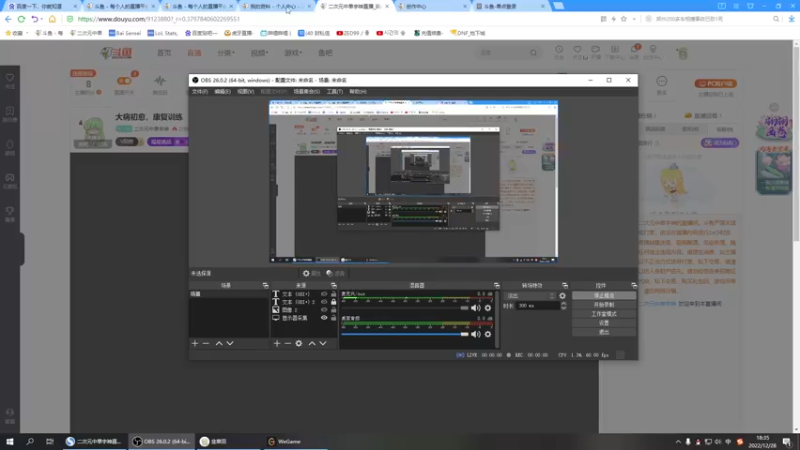Viewport: 800px width, 450px height.
Task: Open the OBS 编辑(E) menu
Action: [222, 92]
